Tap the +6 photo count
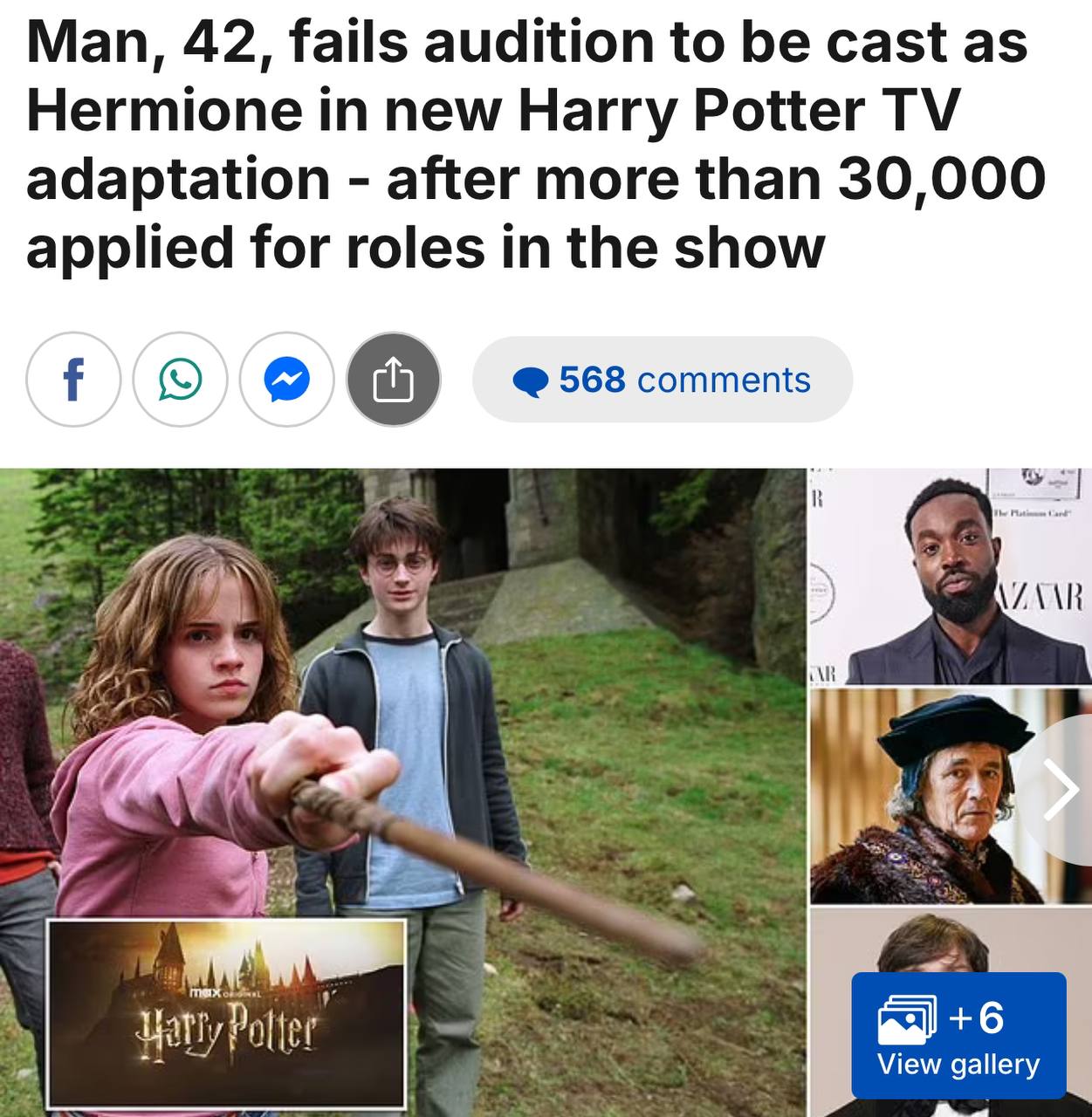The height and width of the screenshot is (1117, 1092). pyautogui.click(x=977, y=1018)
